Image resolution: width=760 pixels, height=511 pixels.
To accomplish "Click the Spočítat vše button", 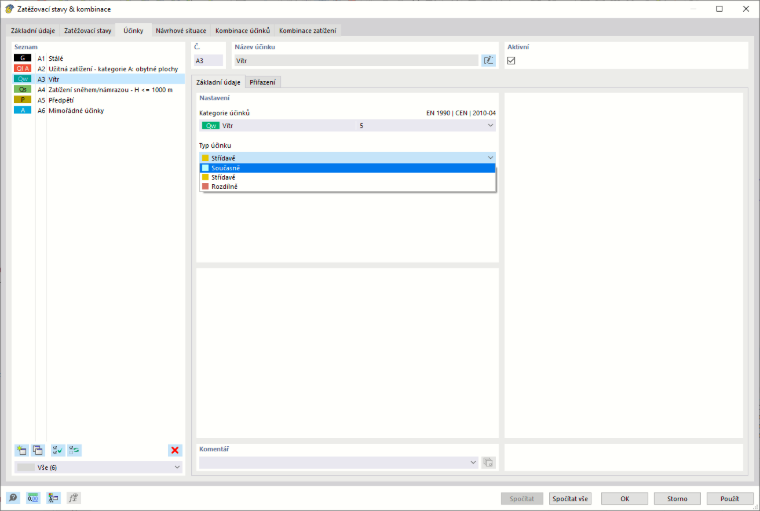I will (x=570, y=498).
